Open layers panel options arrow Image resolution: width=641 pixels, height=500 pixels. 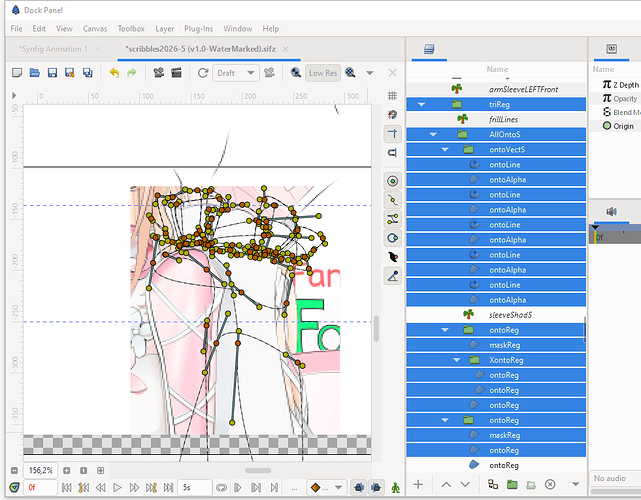576,484
